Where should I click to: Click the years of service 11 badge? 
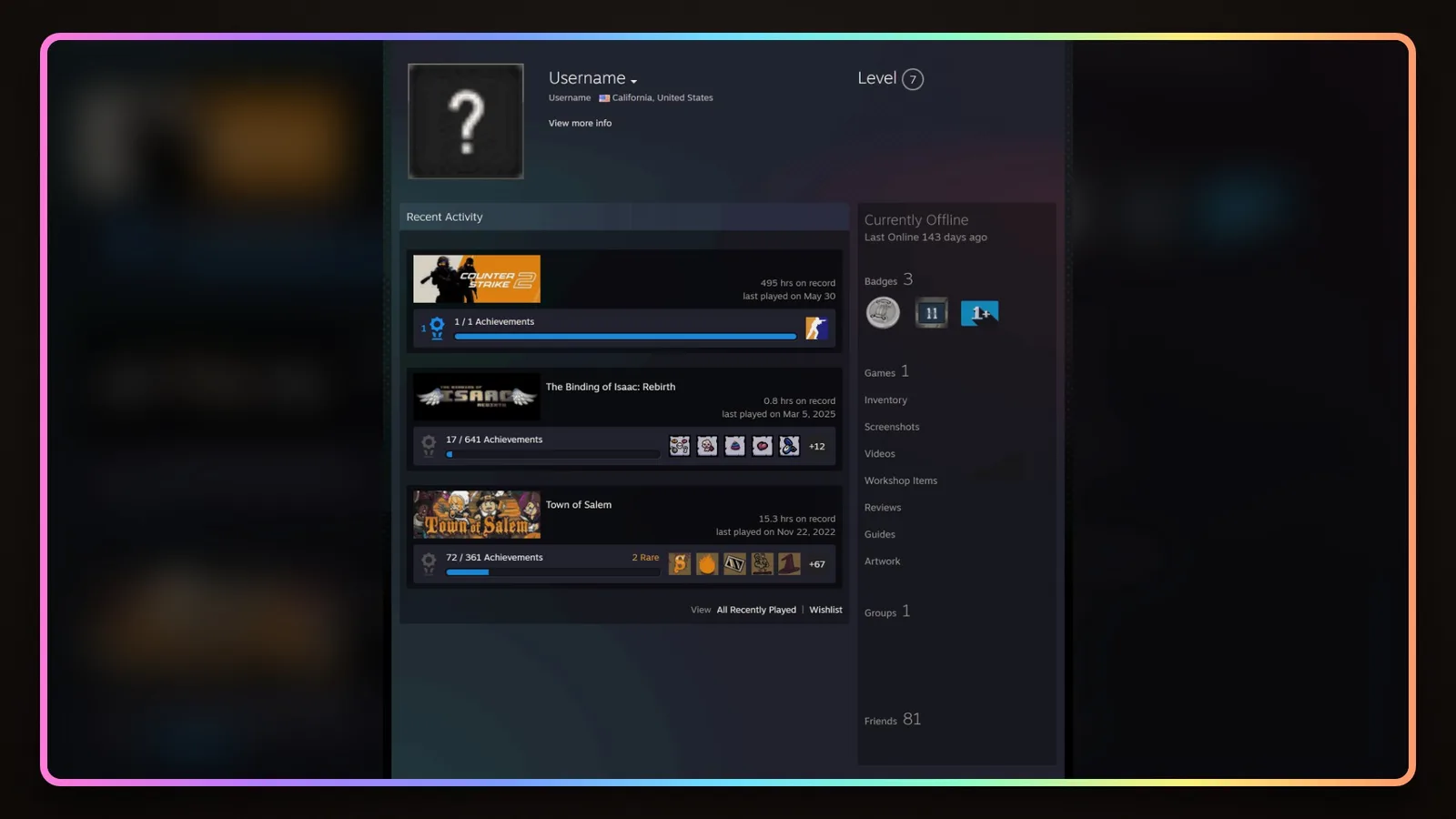click(x=931, y=313)
